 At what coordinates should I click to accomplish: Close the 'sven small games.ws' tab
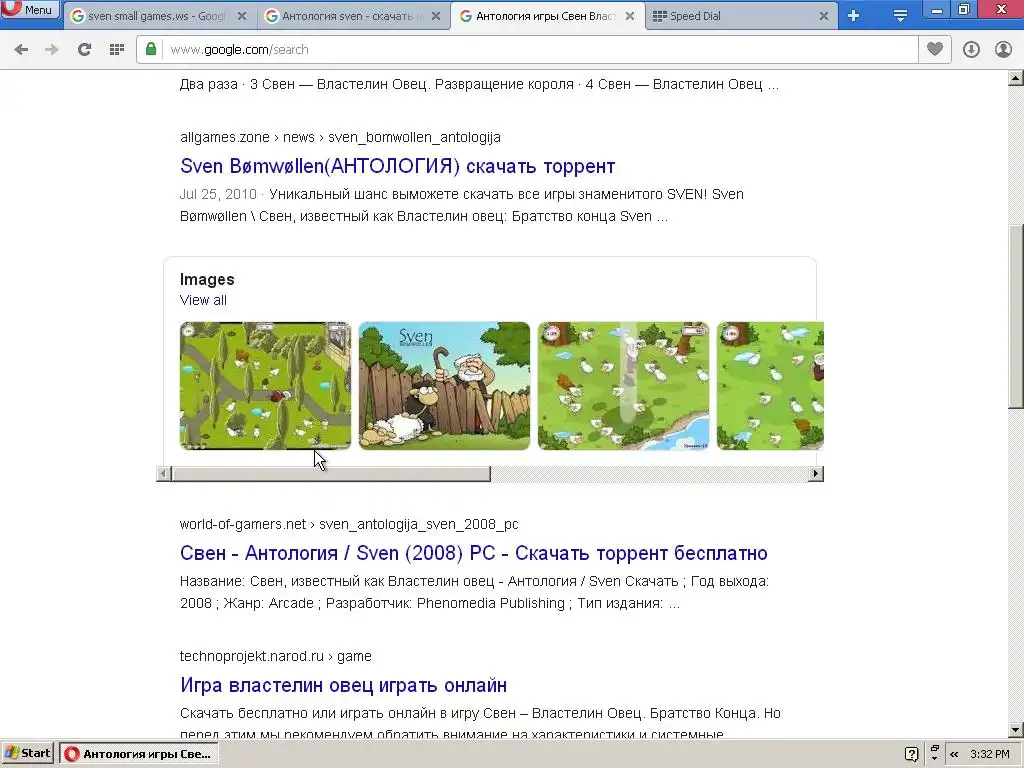[x=242, y=16]
